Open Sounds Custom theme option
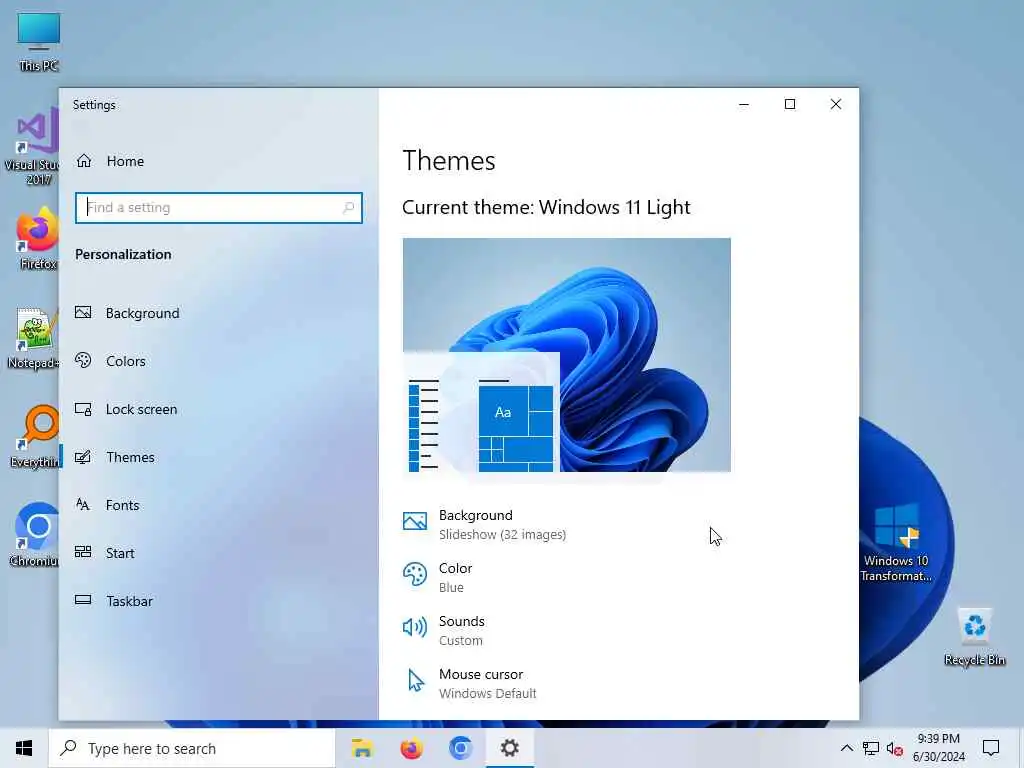This screenshot has width=1024, height=768. pos(444,630)
